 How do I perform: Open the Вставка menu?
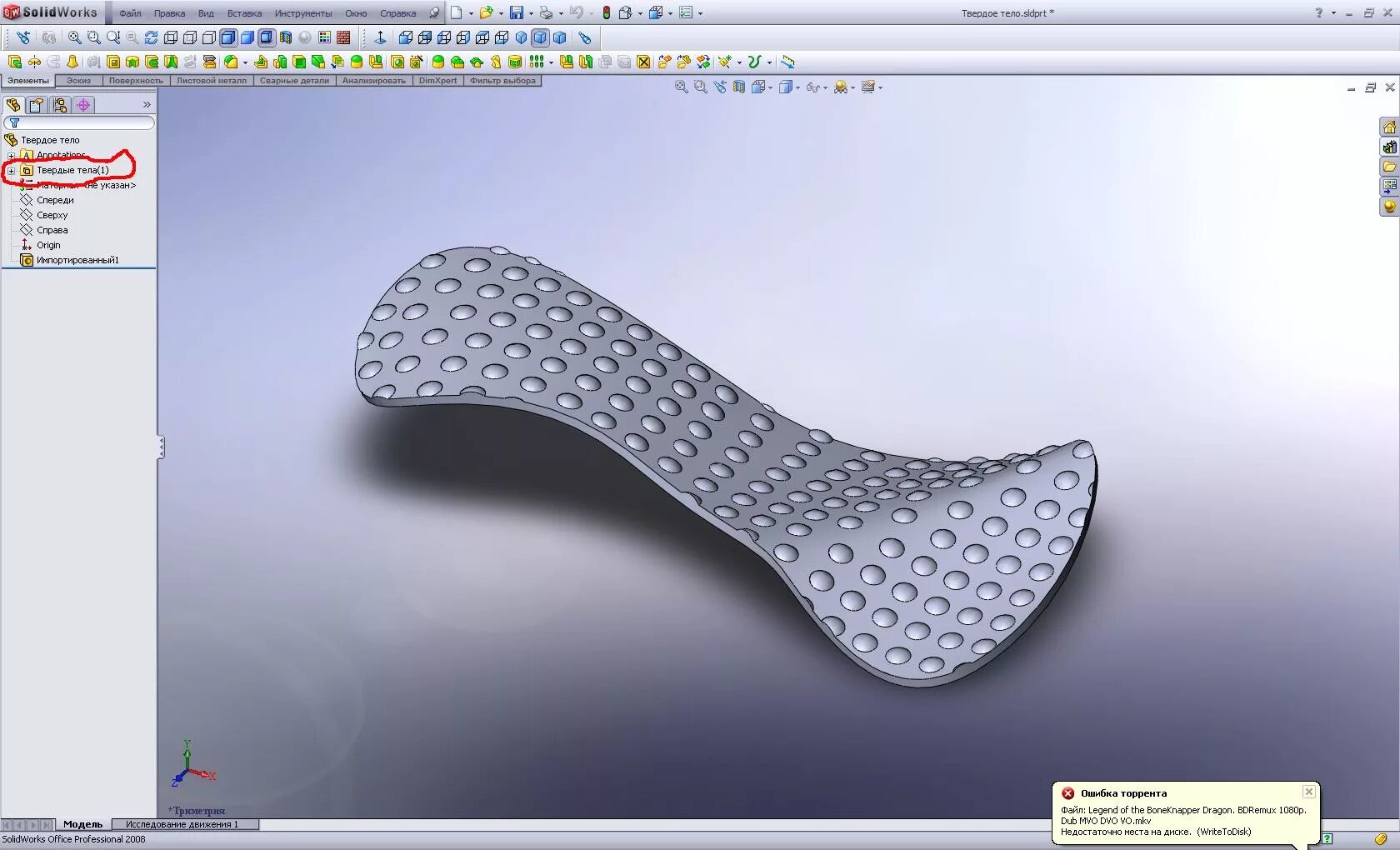[x=244, y=13]
